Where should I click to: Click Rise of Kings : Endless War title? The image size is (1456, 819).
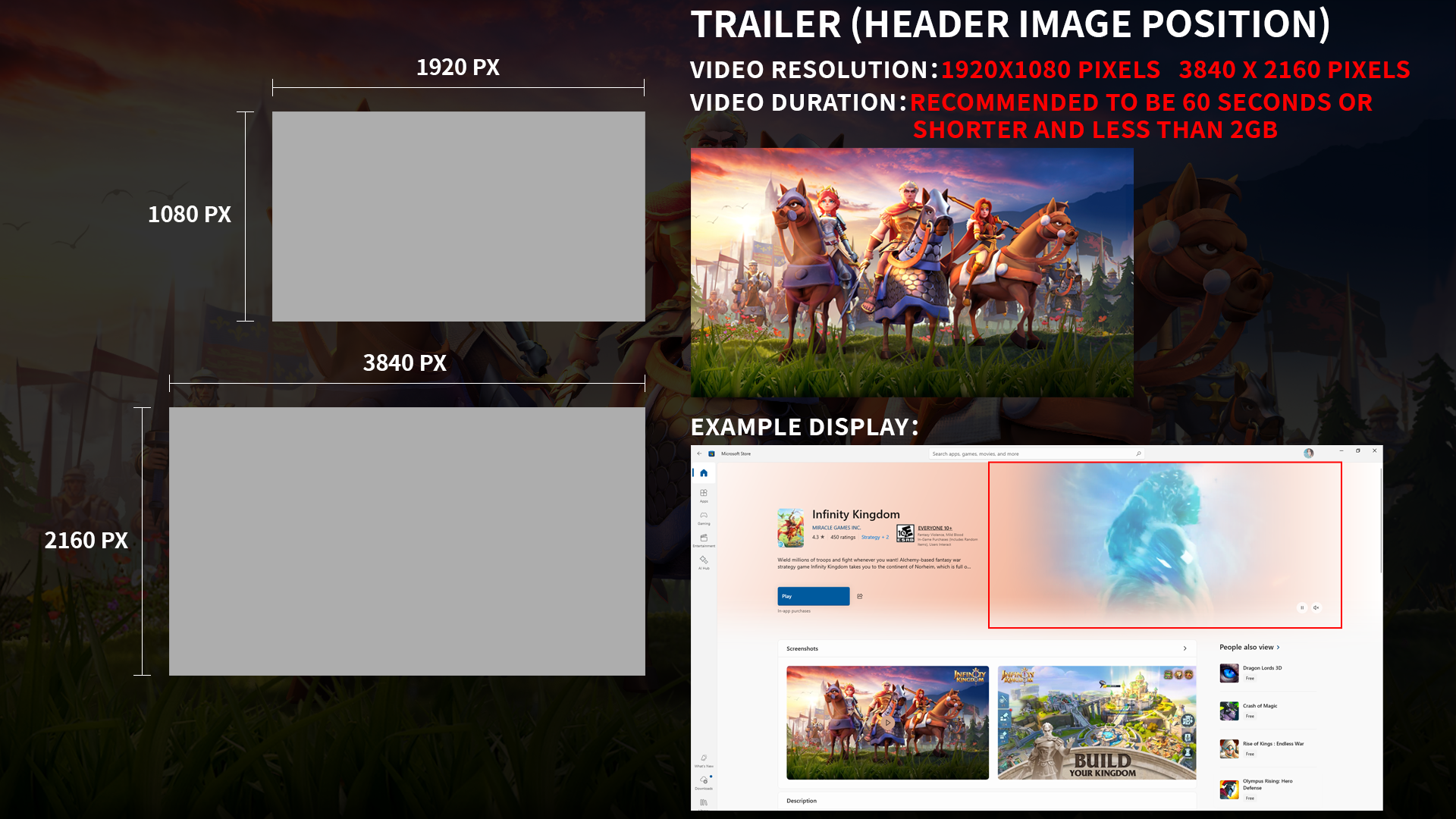(1273, 744)
